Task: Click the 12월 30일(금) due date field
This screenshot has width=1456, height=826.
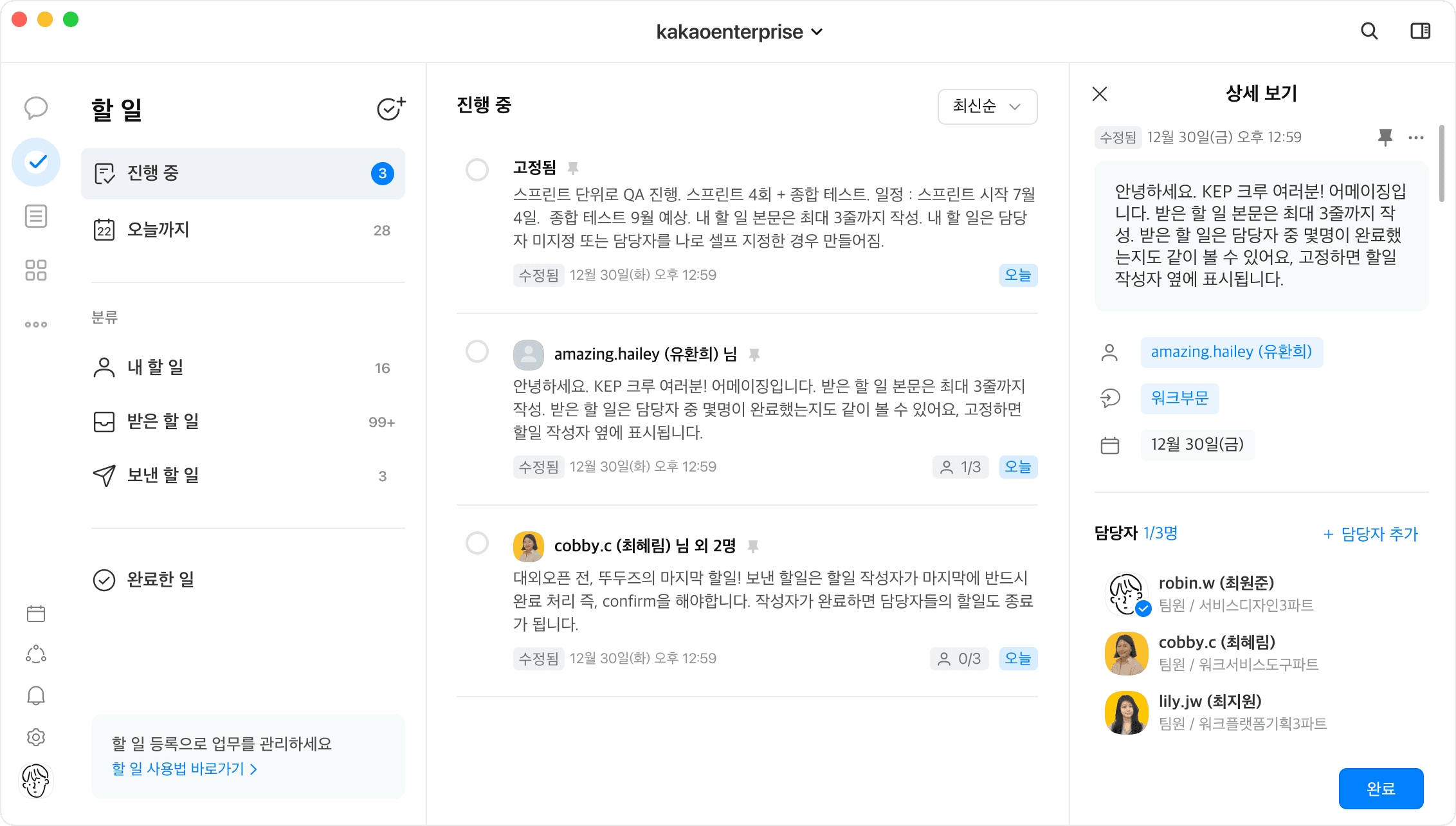Action: coord(1197,445)
